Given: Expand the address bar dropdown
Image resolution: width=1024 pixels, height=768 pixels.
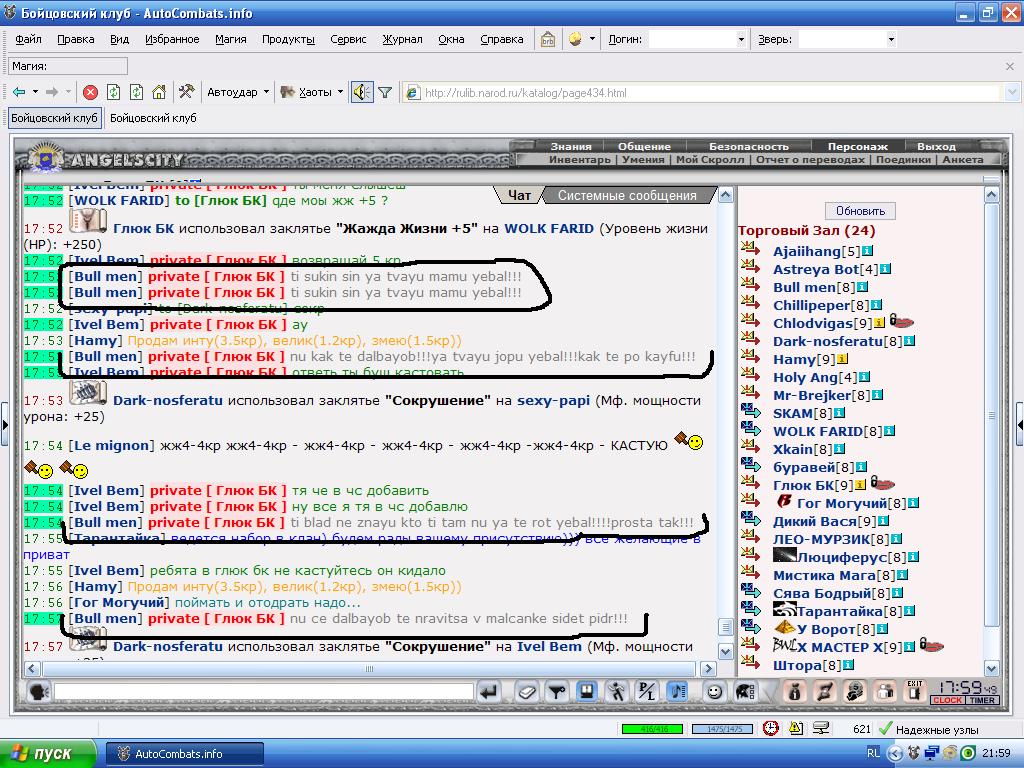Looking at the screenshot, I should 1012,93.
